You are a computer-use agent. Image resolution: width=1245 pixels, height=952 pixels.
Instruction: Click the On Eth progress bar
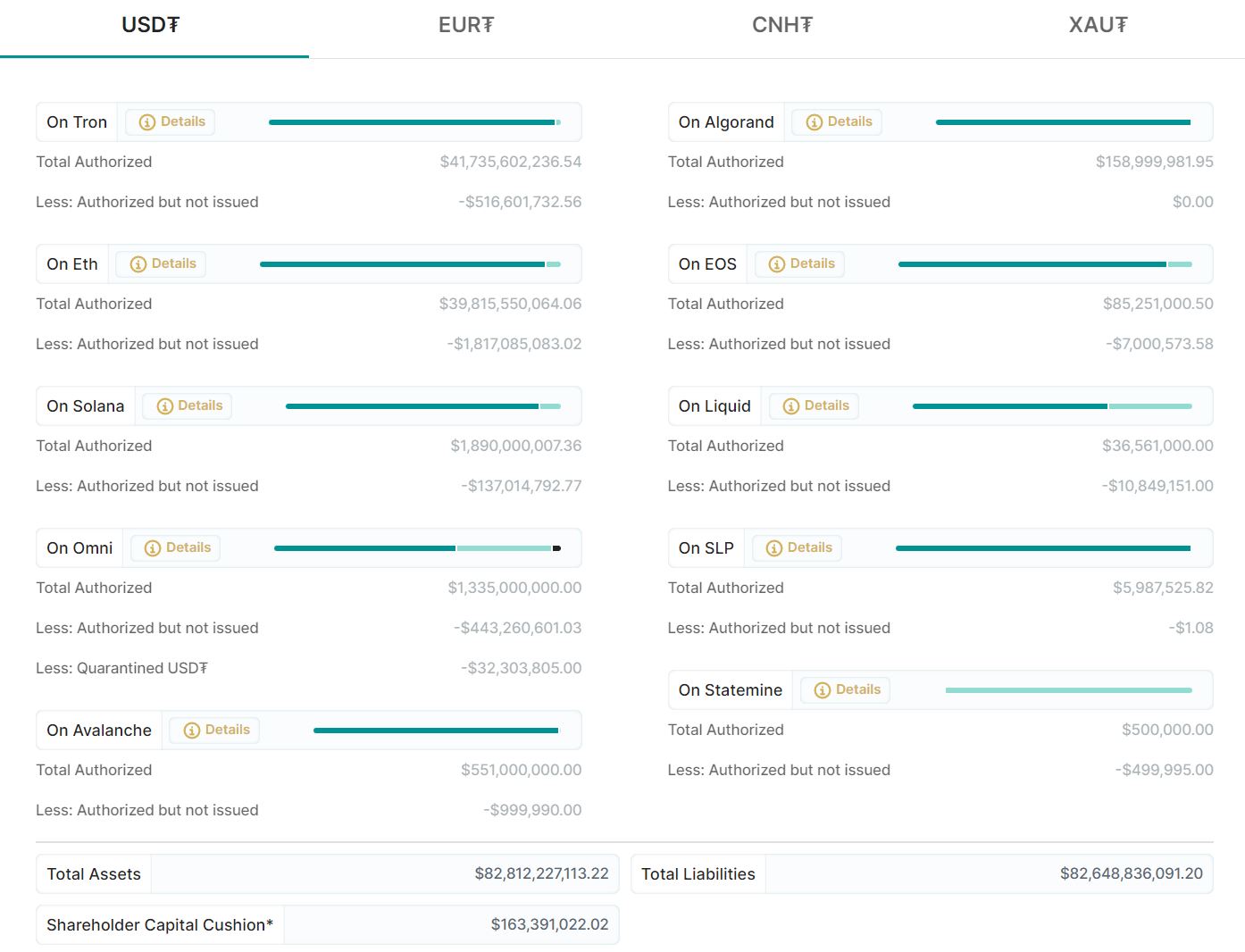pos(410,264)
